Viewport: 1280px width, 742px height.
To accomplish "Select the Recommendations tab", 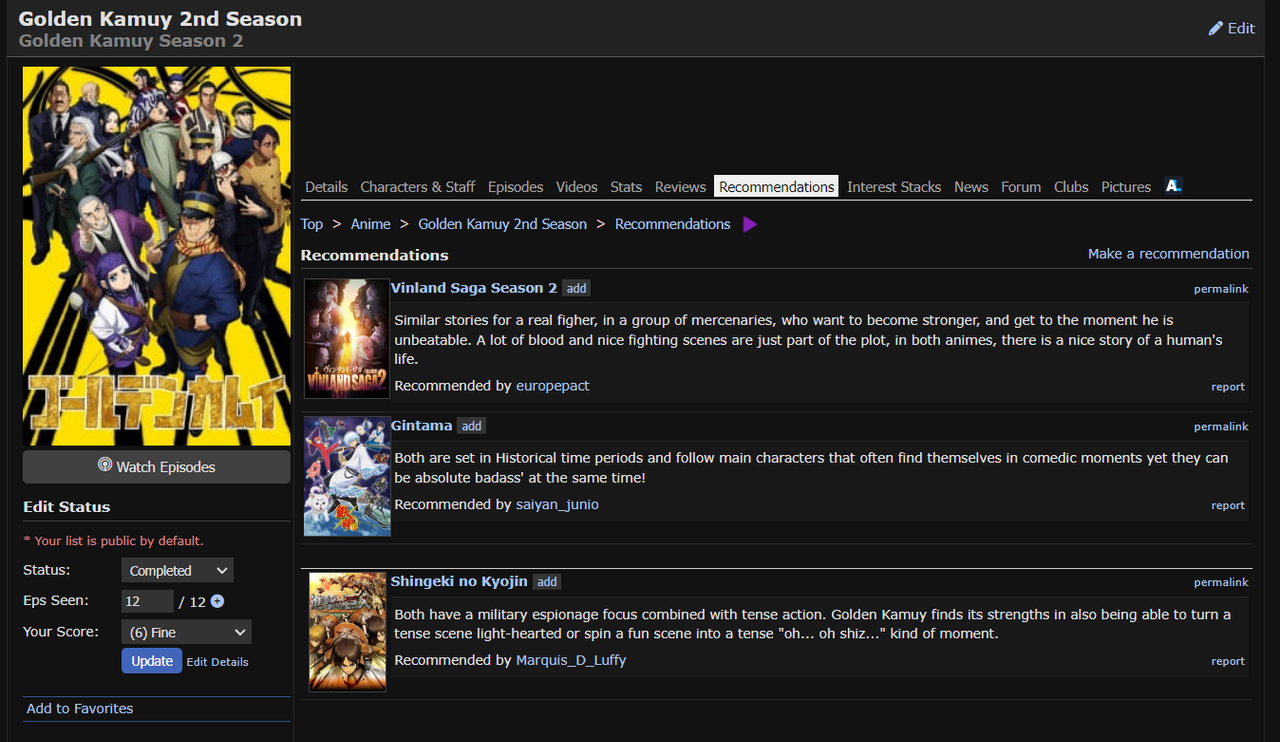I will click(x=777, y=187).
